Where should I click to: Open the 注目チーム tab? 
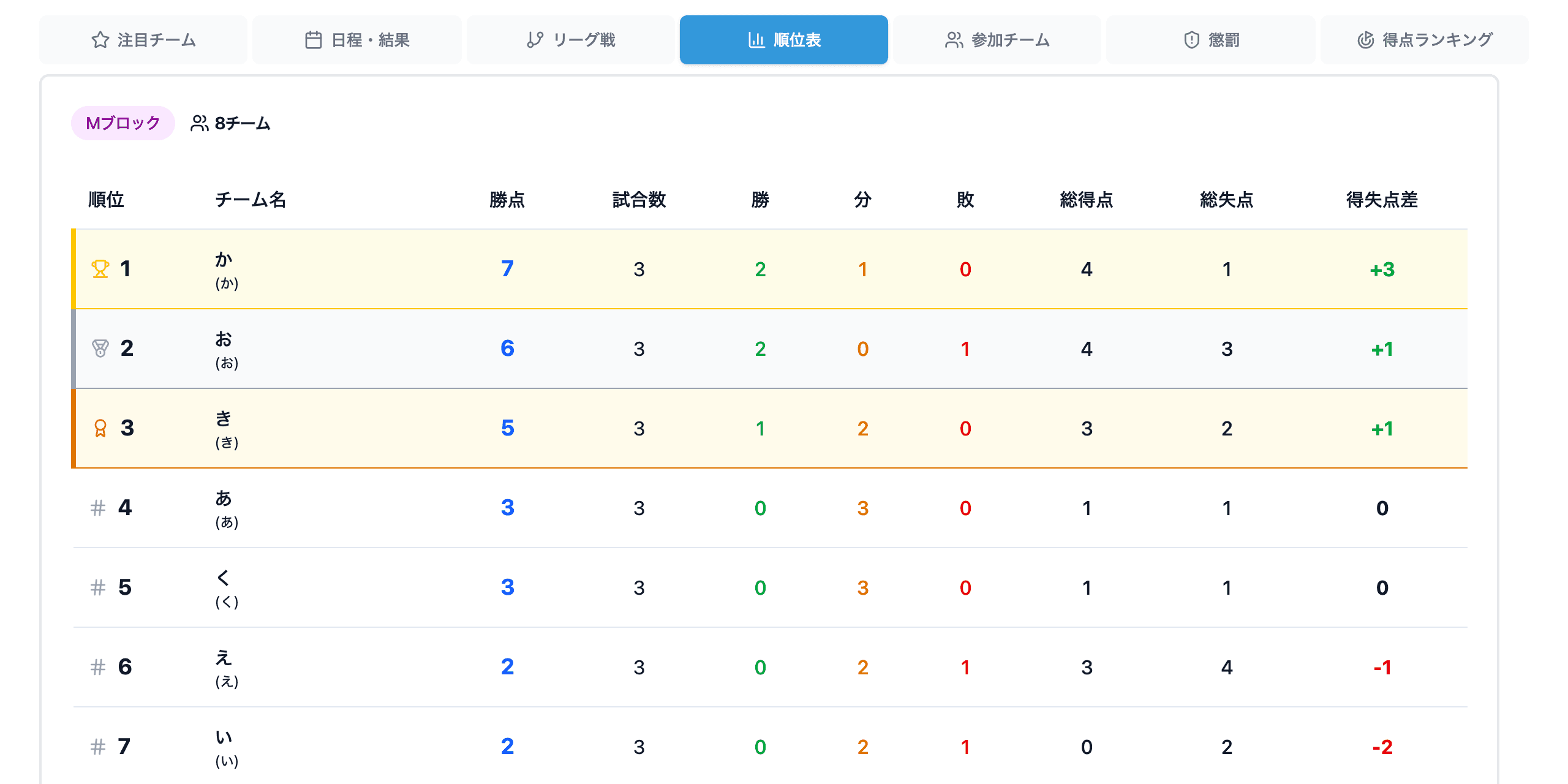coord(143,40)
